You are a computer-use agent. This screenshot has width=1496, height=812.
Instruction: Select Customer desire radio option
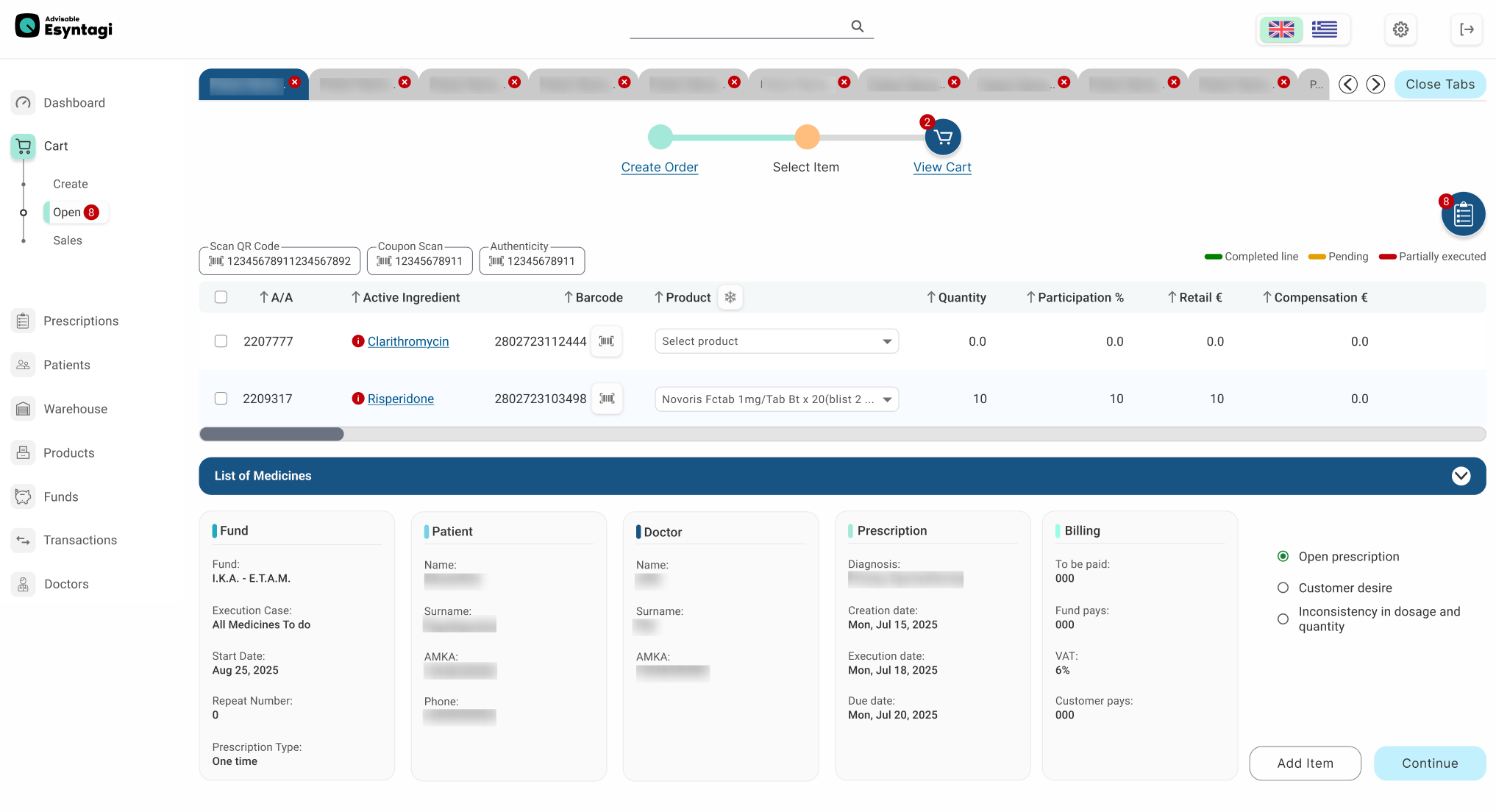pyautogui.click(x=1283, y=588)
